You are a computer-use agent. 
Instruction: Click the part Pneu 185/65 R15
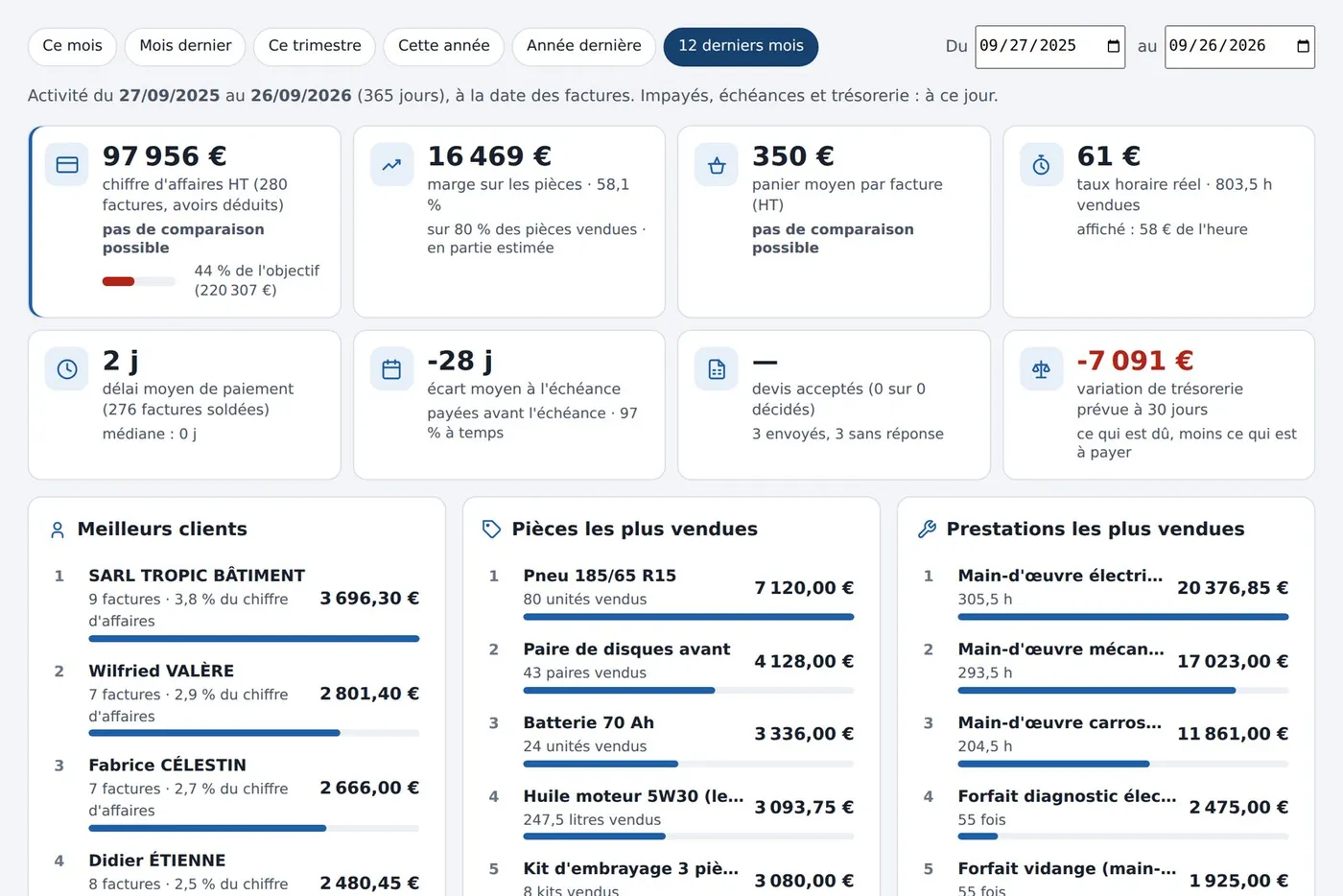click(x=600, y=576)
